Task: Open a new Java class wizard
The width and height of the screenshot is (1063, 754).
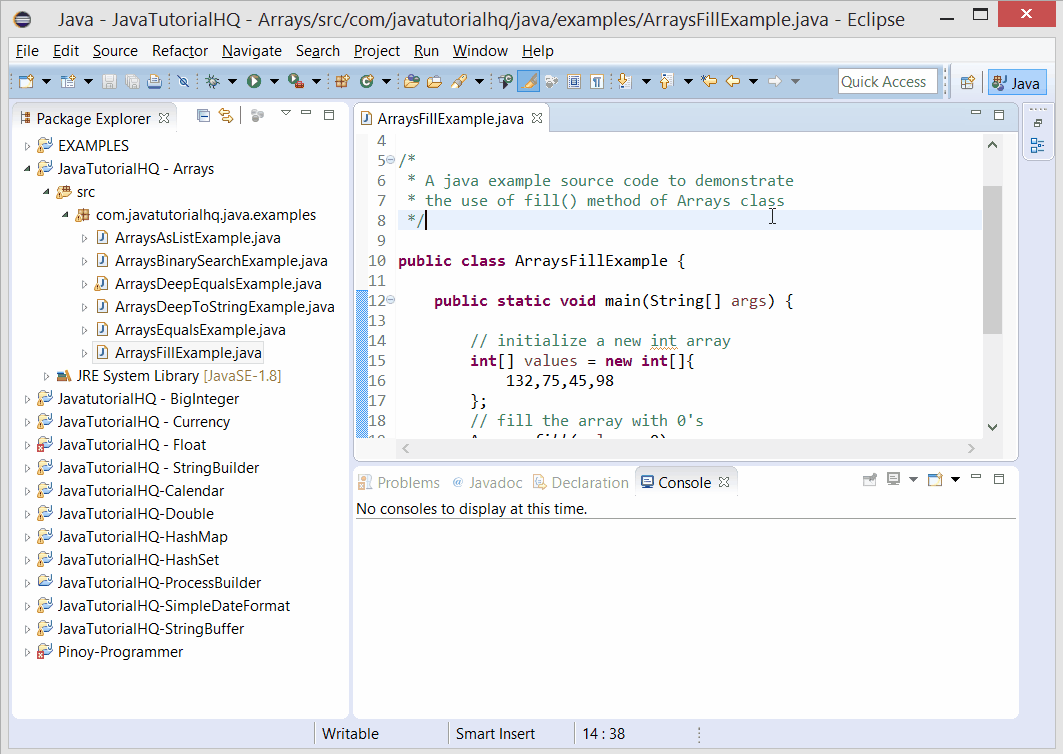Action: pos(367,79)
